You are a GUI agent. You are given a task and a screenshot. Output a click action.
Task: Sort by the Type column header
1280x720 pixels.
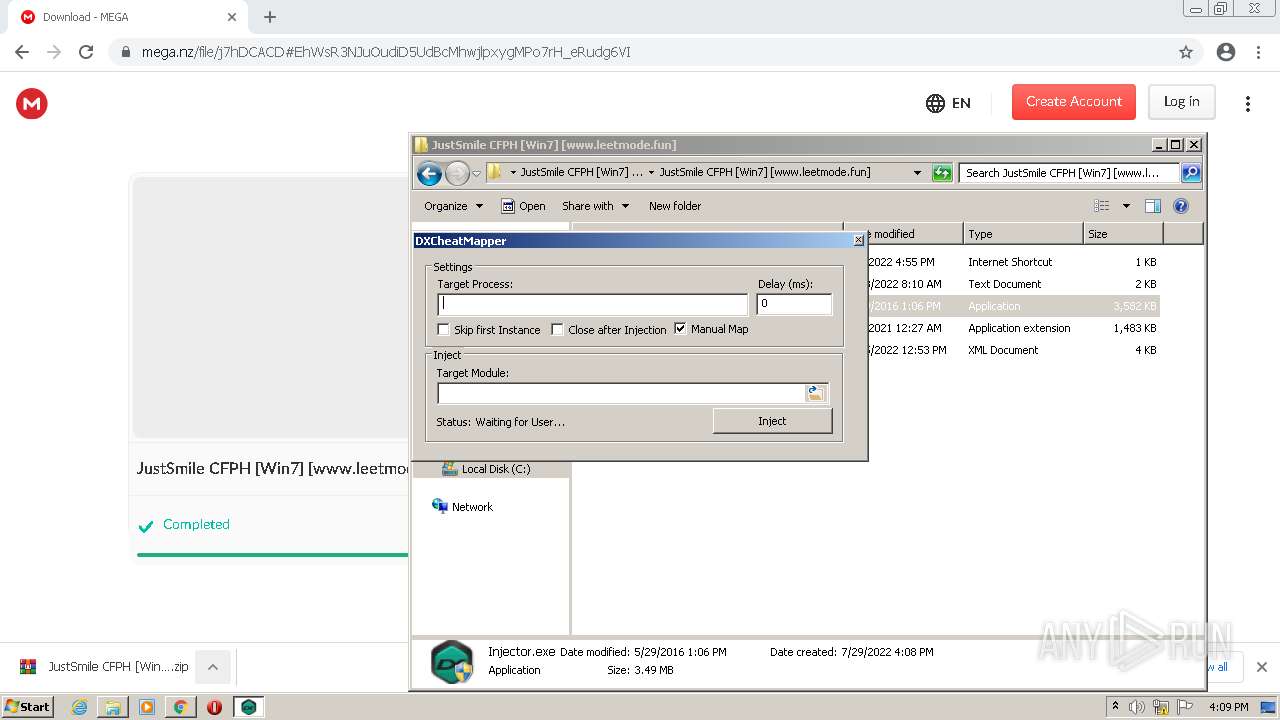1023,234
